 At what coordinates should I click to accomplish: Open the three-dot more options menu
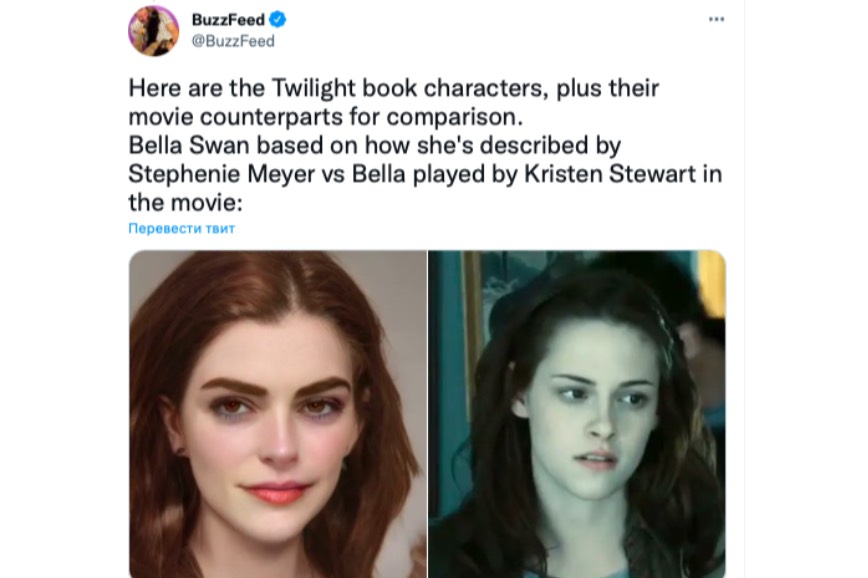pos(716,19)
